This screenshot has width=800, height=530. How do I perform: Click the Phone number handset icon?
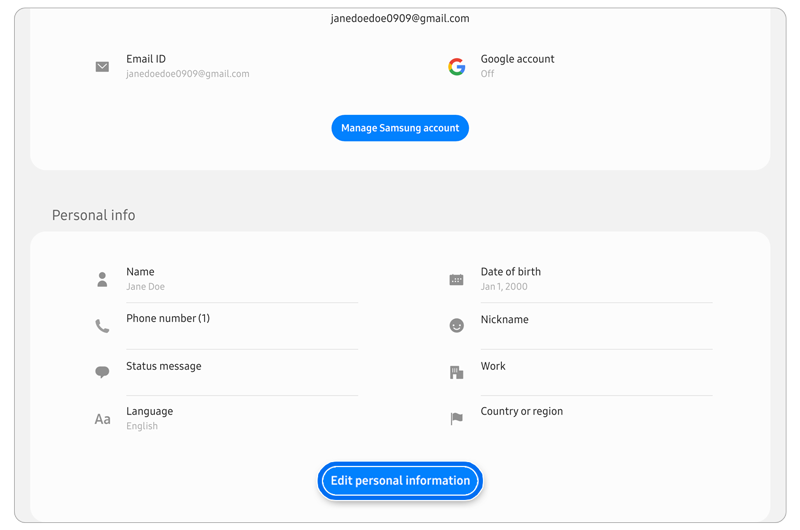coord(102,326)
